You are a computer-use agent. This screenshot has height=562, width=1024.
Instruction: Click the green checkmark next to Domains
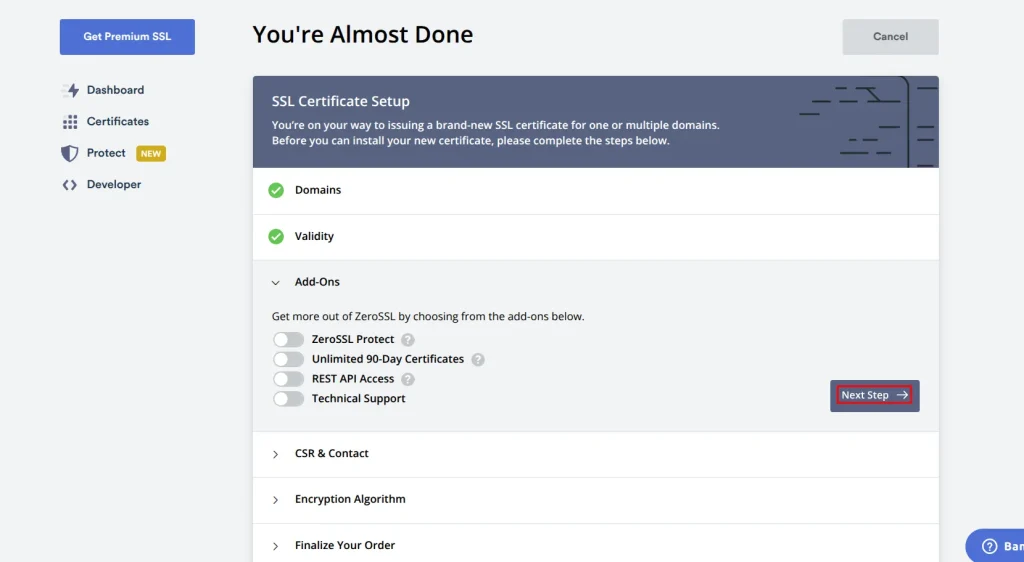coord(276,190)
